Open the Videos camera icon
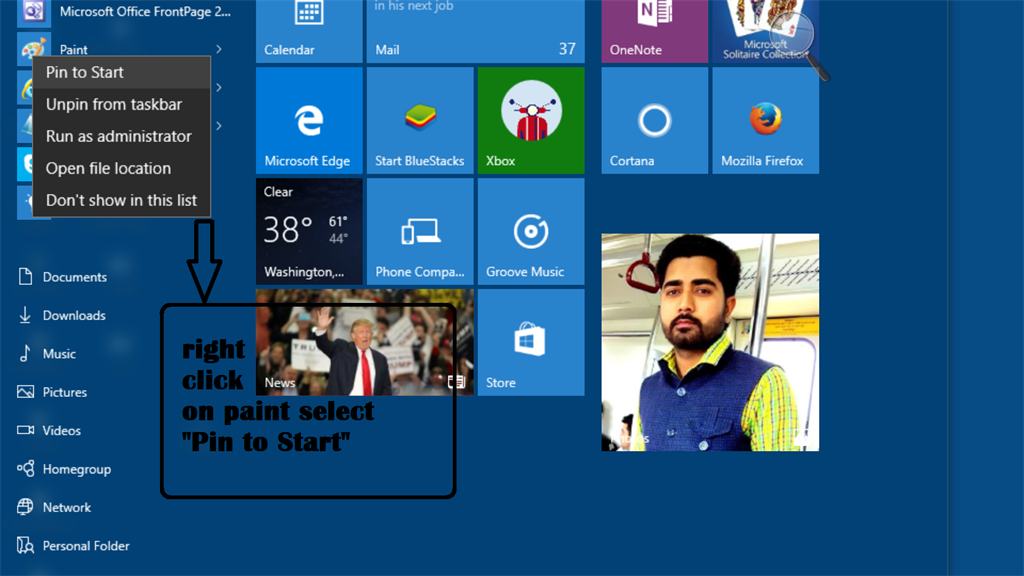1024x576 pixels. click(x=25, y=430)
